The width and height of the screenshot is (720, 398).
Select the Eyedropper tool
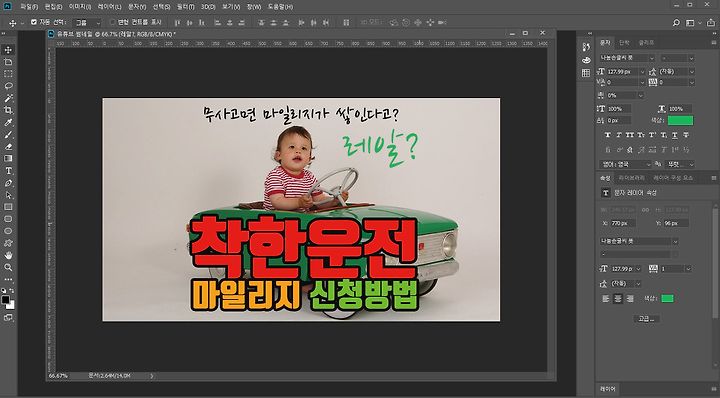click(8, 123)
